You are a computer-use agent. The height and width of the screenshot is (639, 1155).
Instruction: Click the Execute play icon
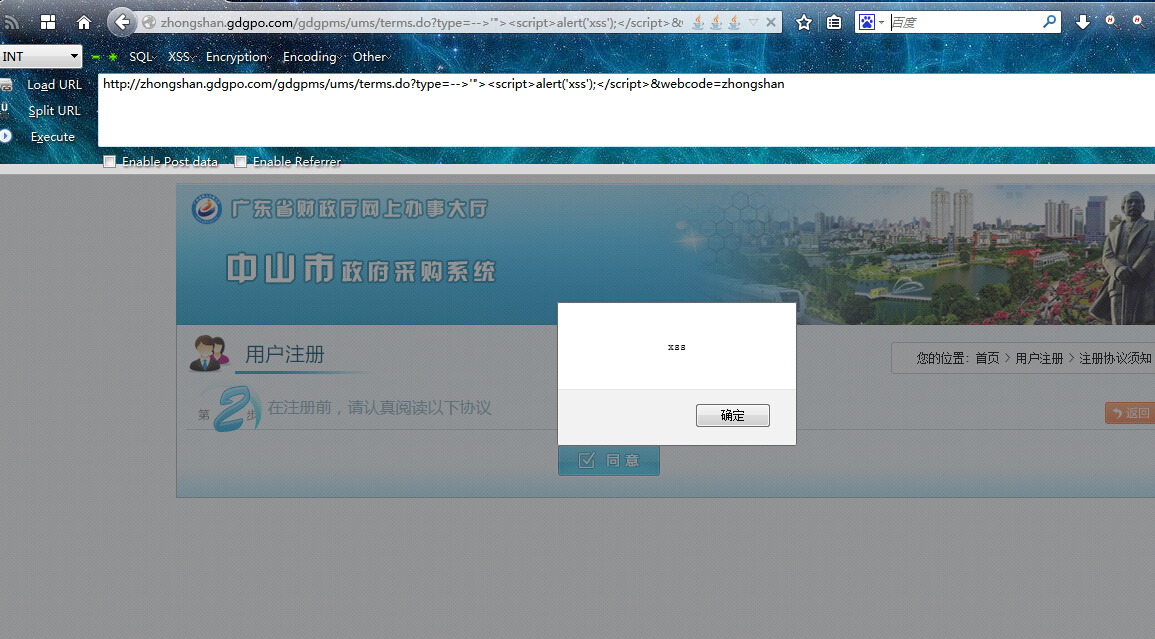coord(5,136)
